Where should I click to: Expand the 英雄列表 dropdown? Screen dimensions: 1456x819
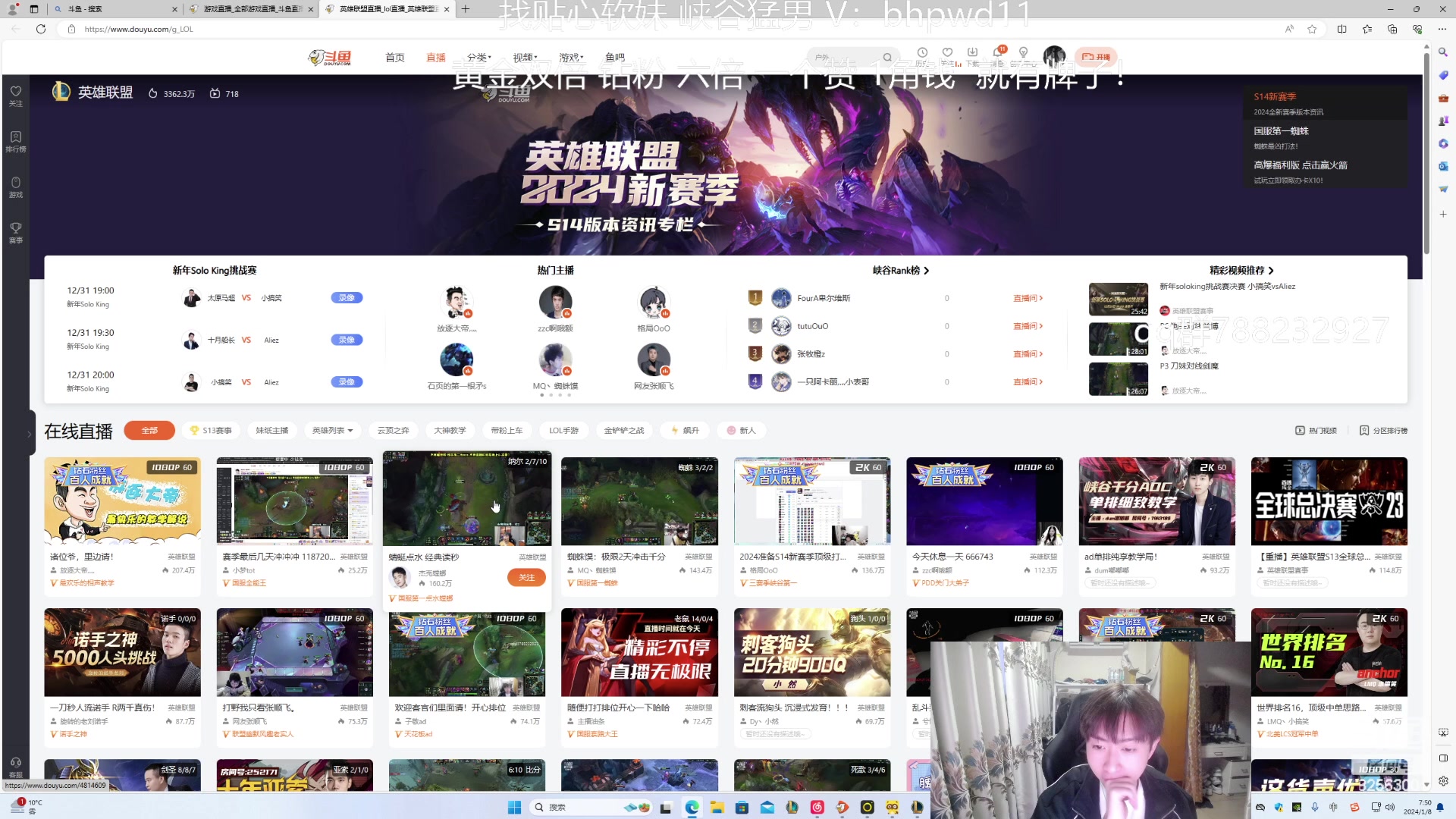pos(331,430)
